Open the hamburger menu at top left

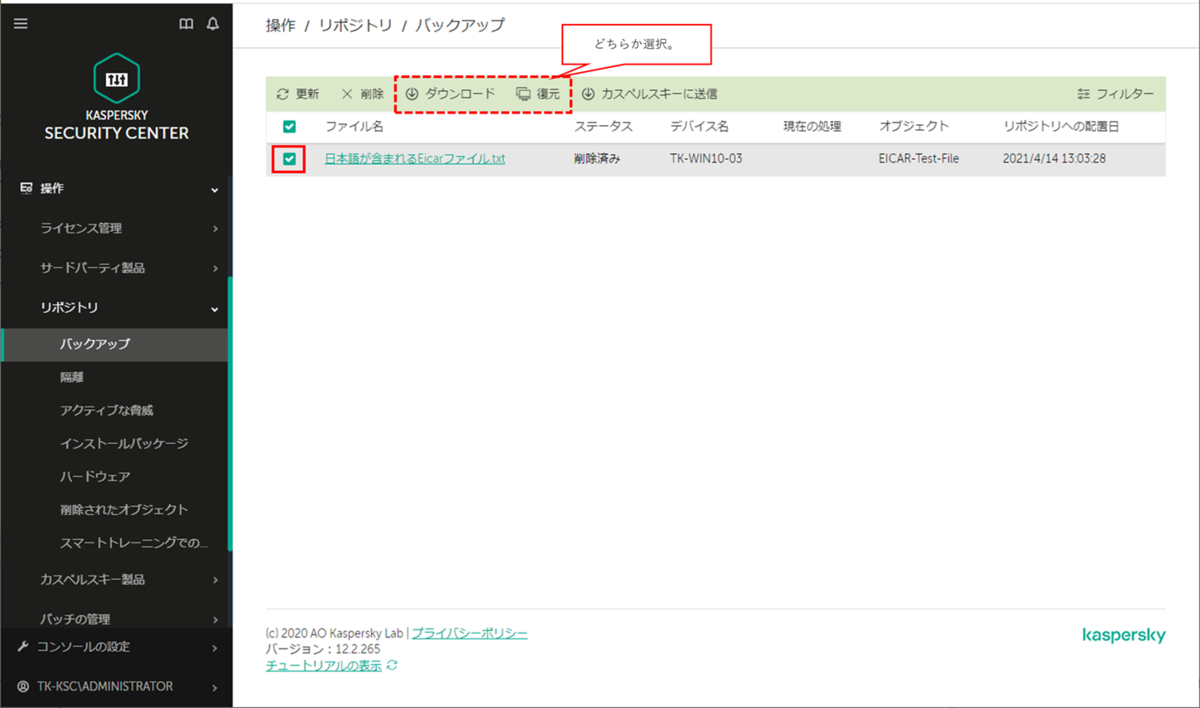[x=20, y=22]
